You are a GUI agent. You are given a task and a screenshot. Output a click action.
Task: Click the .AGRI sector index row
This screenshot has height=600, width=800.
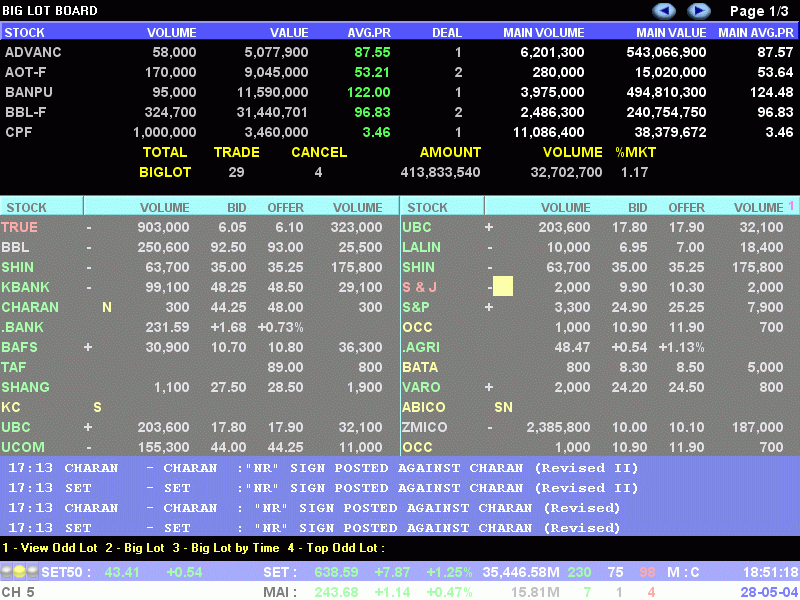pyautogui.click(x=601, y=347)
